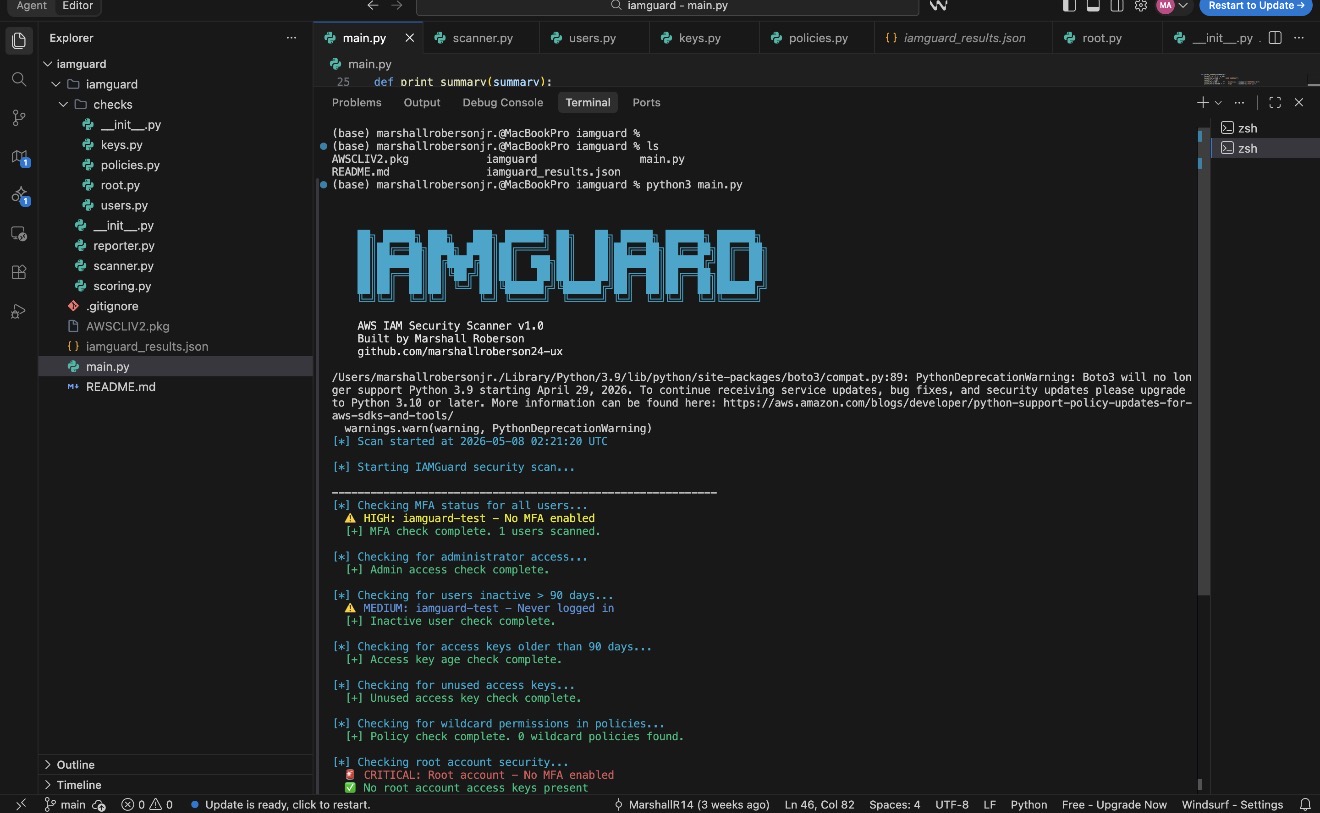1320x813 pixels.
Task: Open the notifications bell icon
Action: [1305, 804]
